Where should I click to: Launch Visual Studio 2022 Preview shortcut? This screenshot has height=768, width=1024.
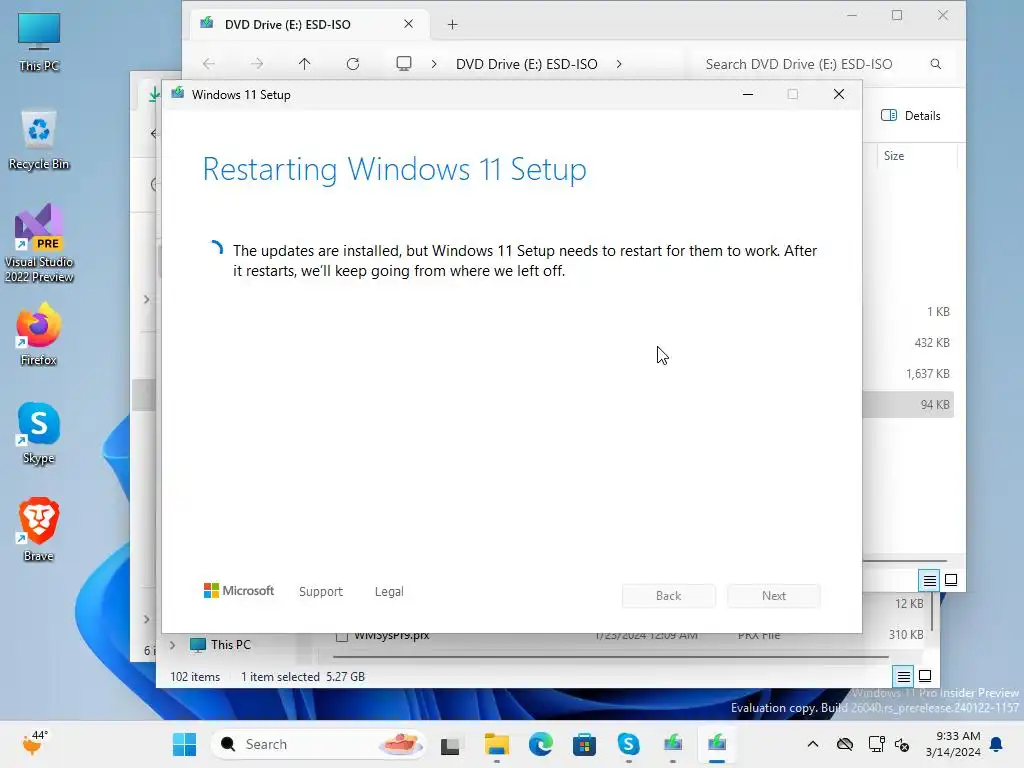pos(39,243)
